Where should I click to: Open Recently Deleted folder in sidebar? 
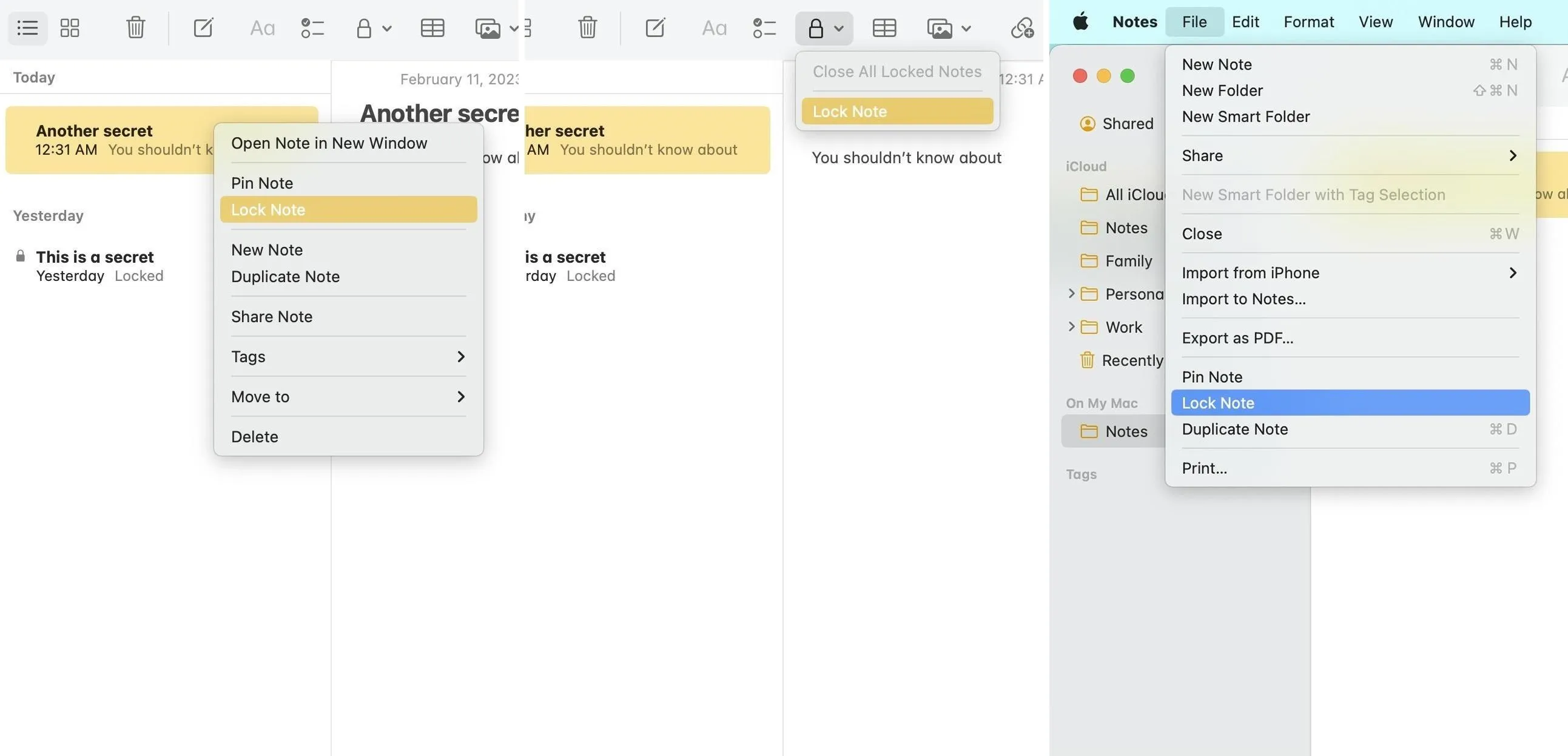coord(1122,360)
